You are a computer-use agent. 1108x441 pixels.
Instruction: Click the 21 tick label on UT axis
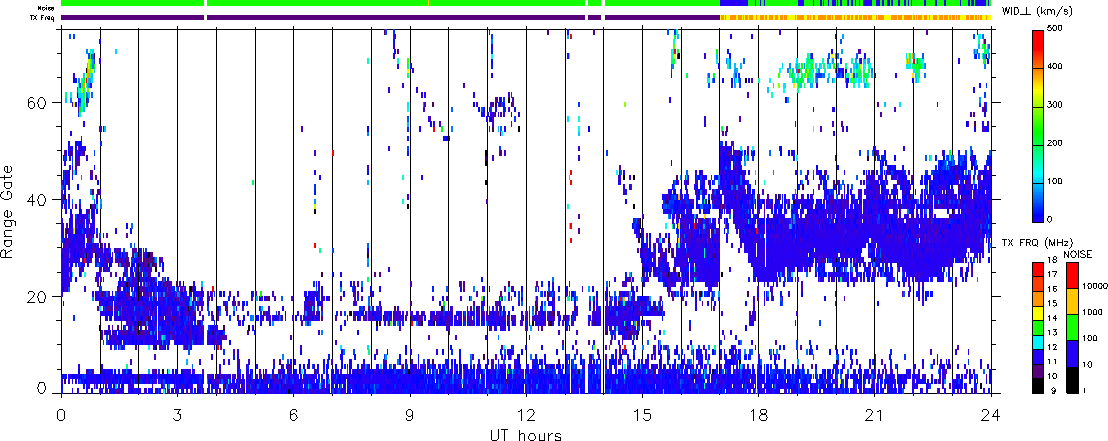coord(874,412)
